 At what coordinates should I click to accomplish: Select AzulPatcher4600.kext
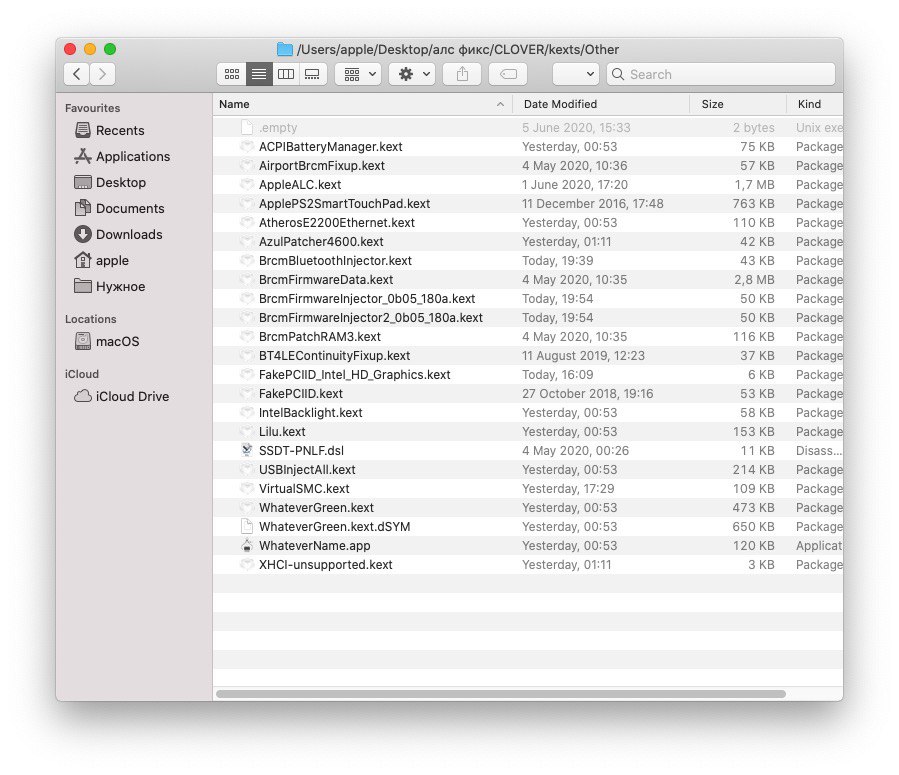(x=527, y=241)
